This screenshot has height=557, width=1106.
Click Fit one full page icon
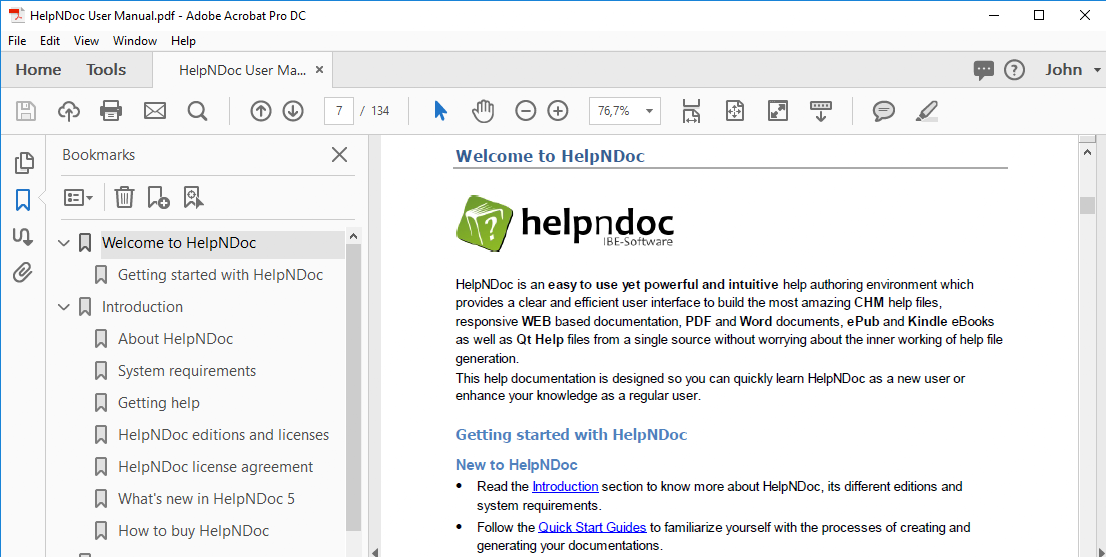click(735, 111)
